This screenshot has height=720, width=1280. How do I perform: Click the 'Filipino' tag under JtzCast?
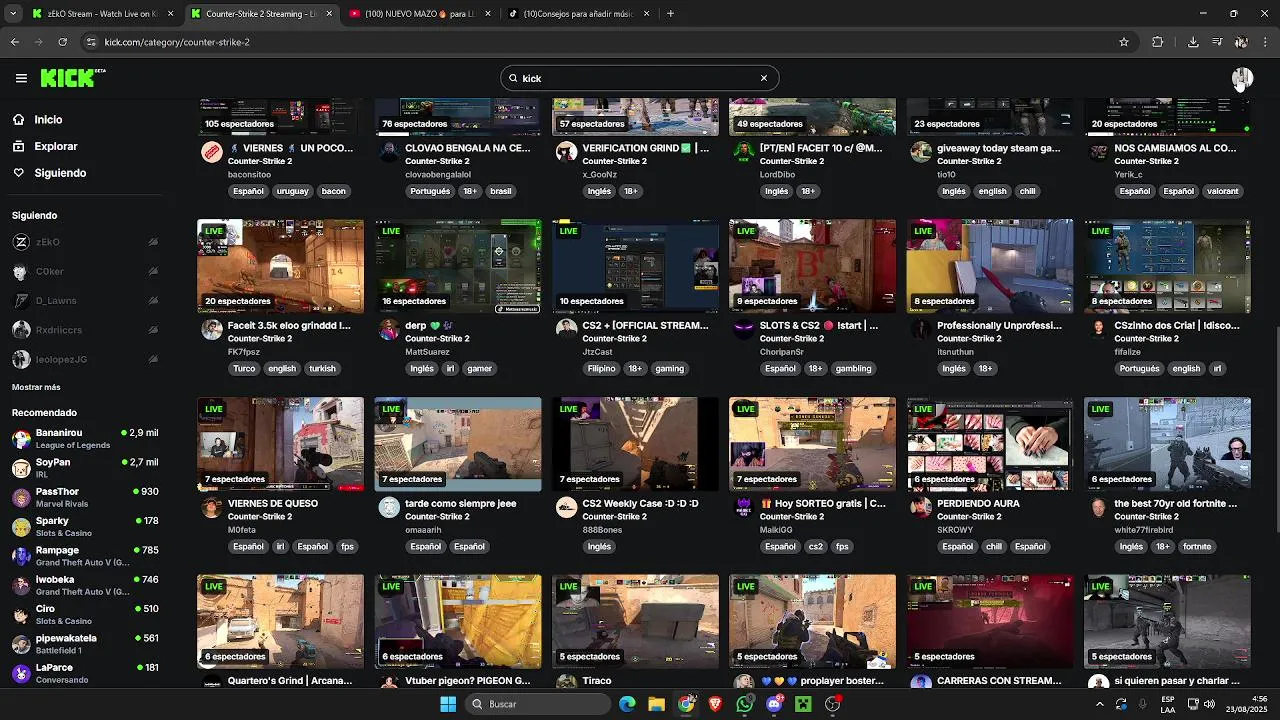(601, 369)
